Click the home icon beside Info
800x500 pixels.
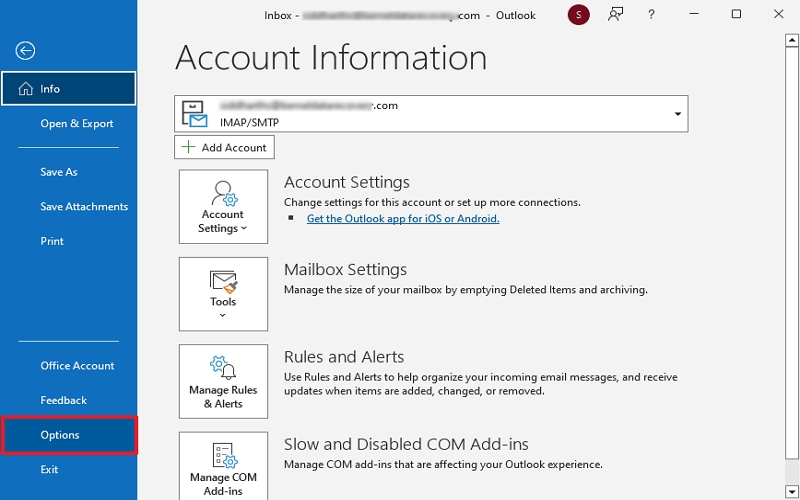26,89
